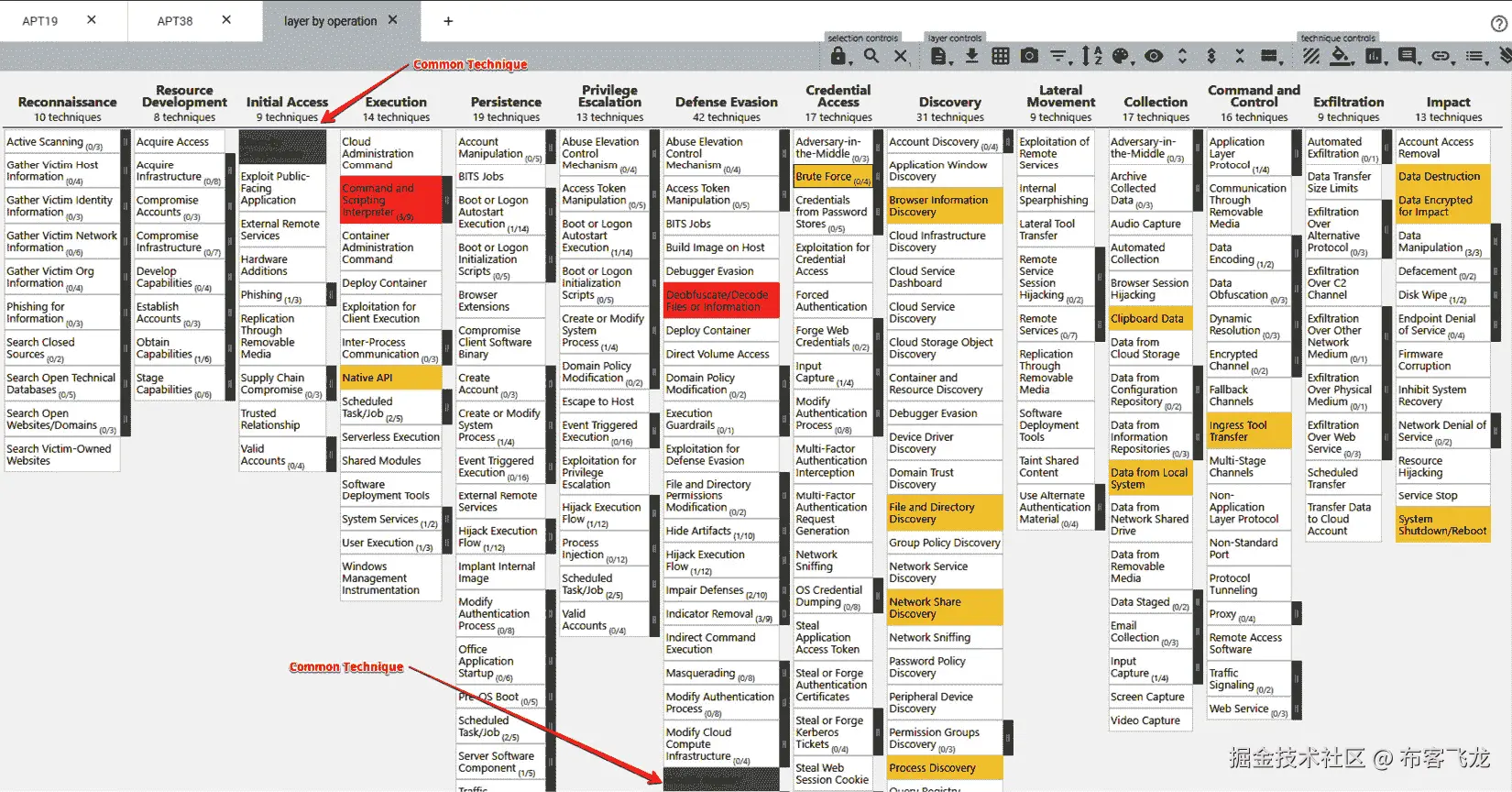Select the File and Directory Discovery technique

pyautogui.click(x=945, y=513)
